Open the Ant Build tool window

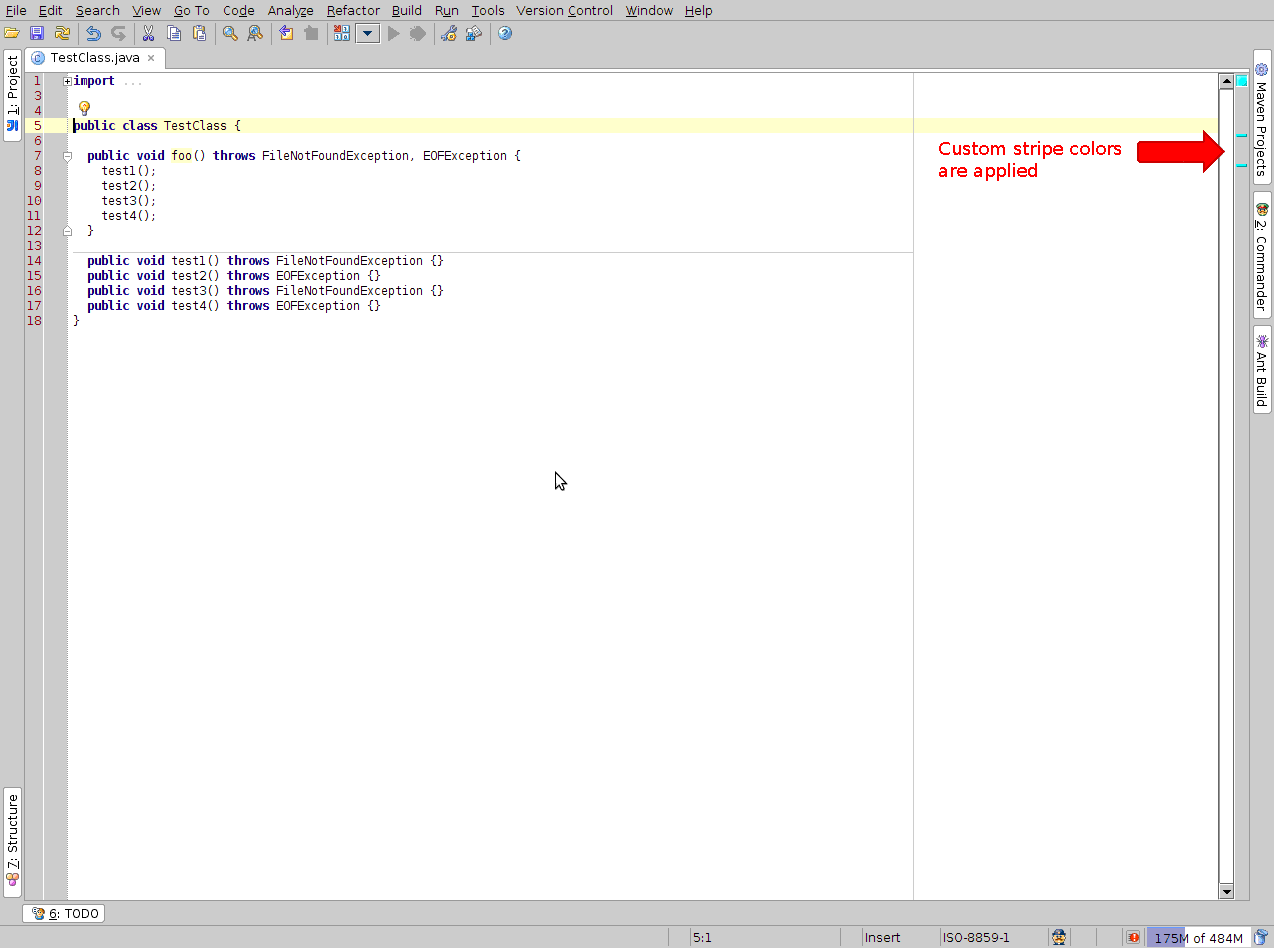[x=1262, y=369]
